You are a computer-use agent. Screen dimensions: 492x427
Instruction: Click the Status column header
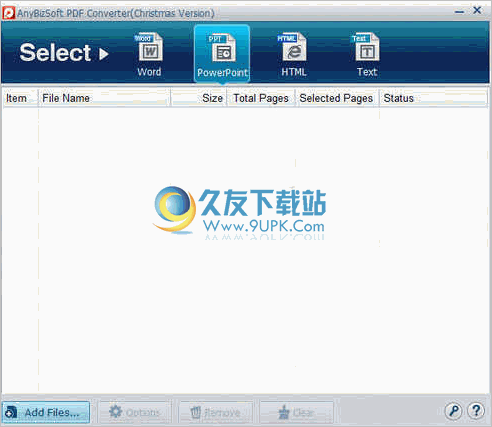pos(433,98)
